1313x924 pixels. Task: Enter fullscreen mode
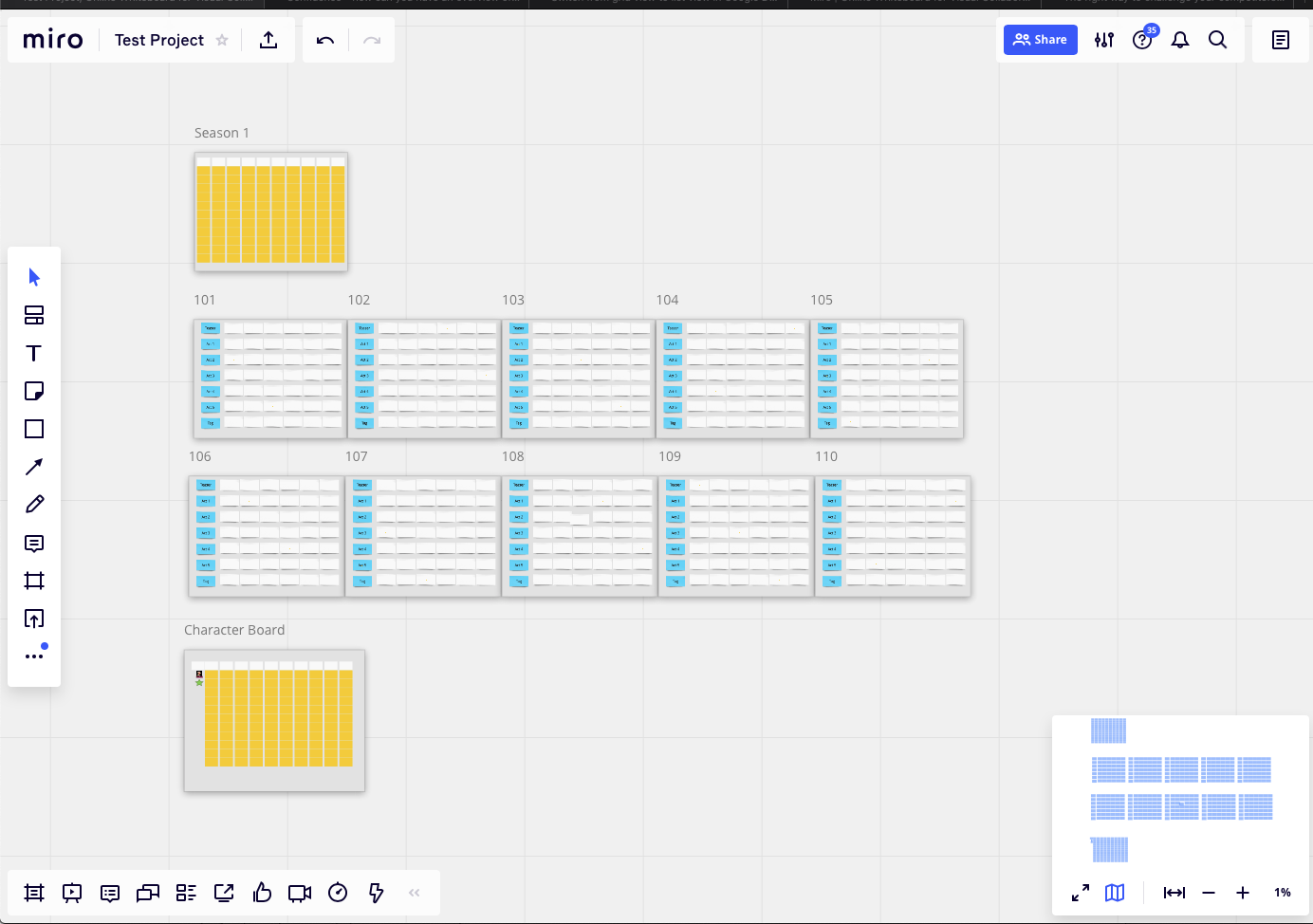coord(1081,893)
